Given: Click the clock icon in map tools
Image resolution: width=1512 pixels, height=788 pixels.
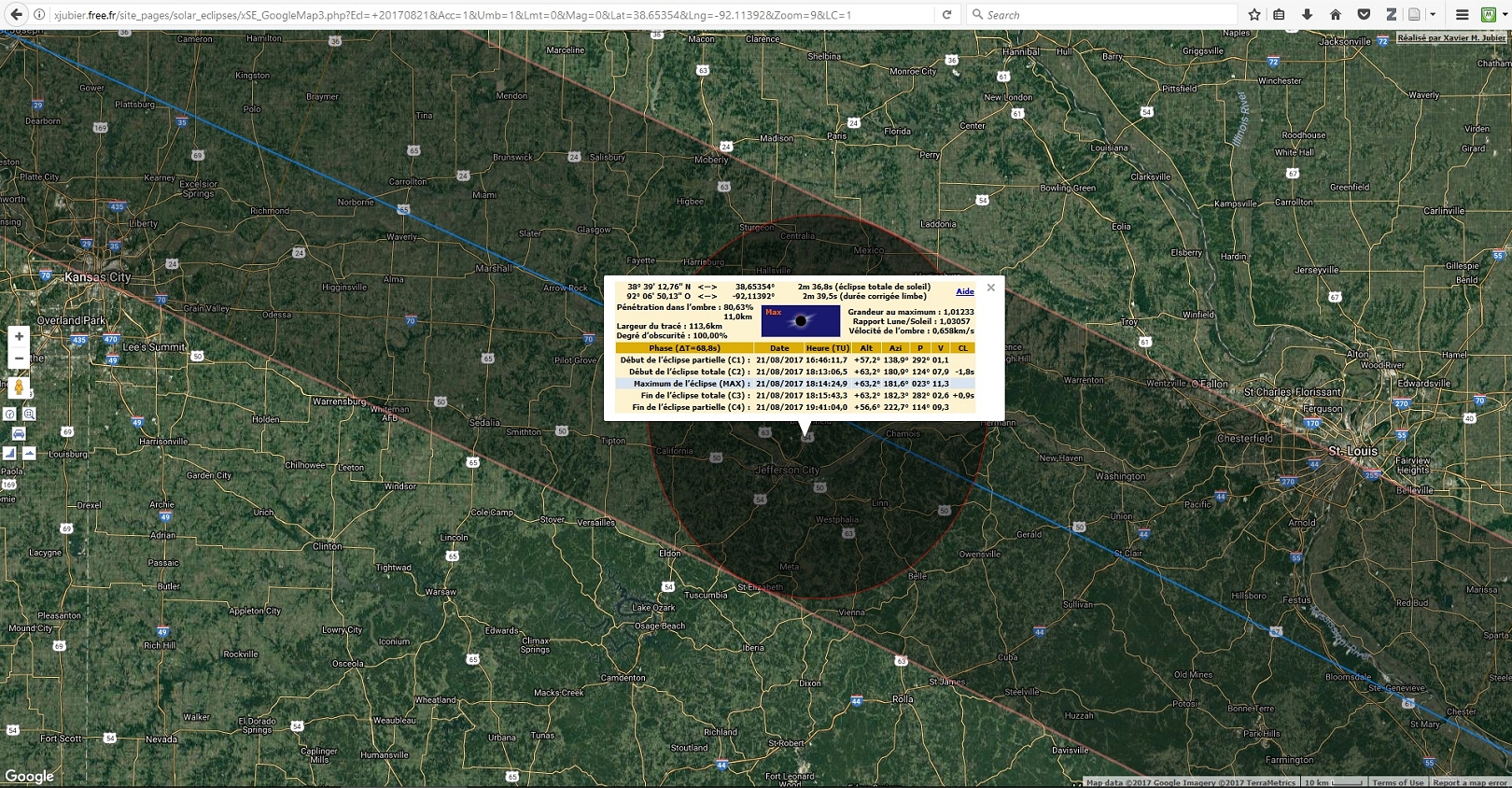Looking at the screenshot, I should pyautogui.click(x=9, y=414).
